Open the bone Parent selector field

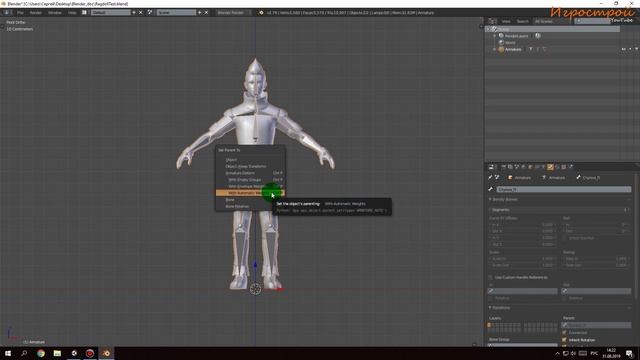[596, 325]
